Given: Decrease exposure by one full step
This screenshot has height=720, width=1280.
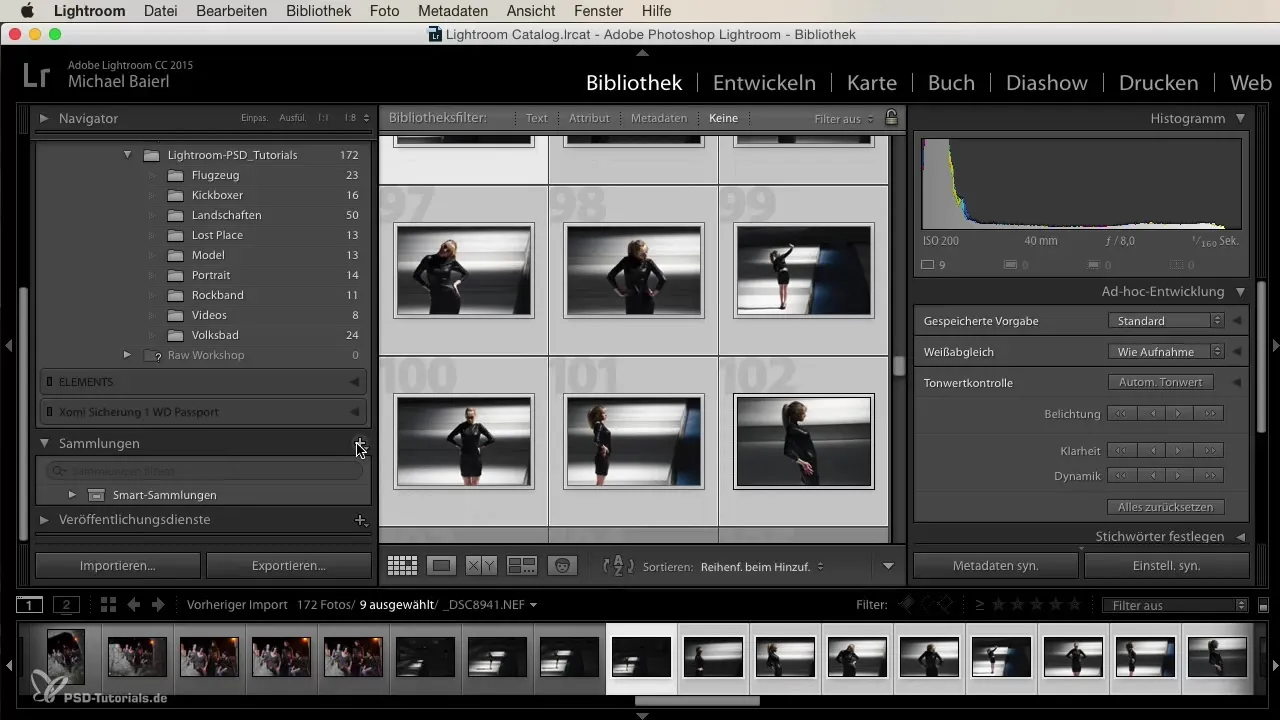Looking at the screenshot, I should [1123, 414].
